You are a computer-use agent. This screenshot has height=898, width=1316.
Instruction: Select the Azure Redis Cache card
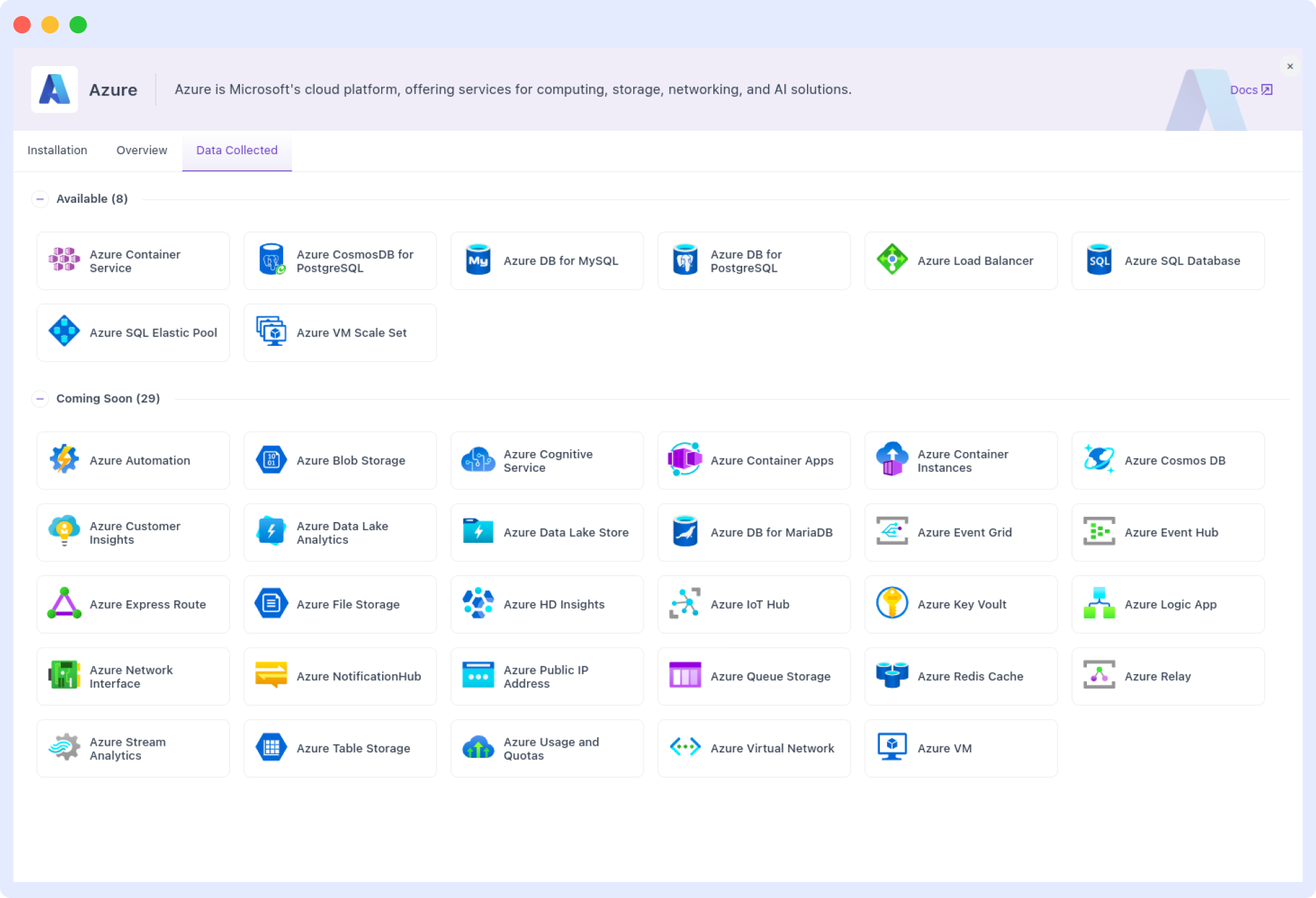click(961, 676)
